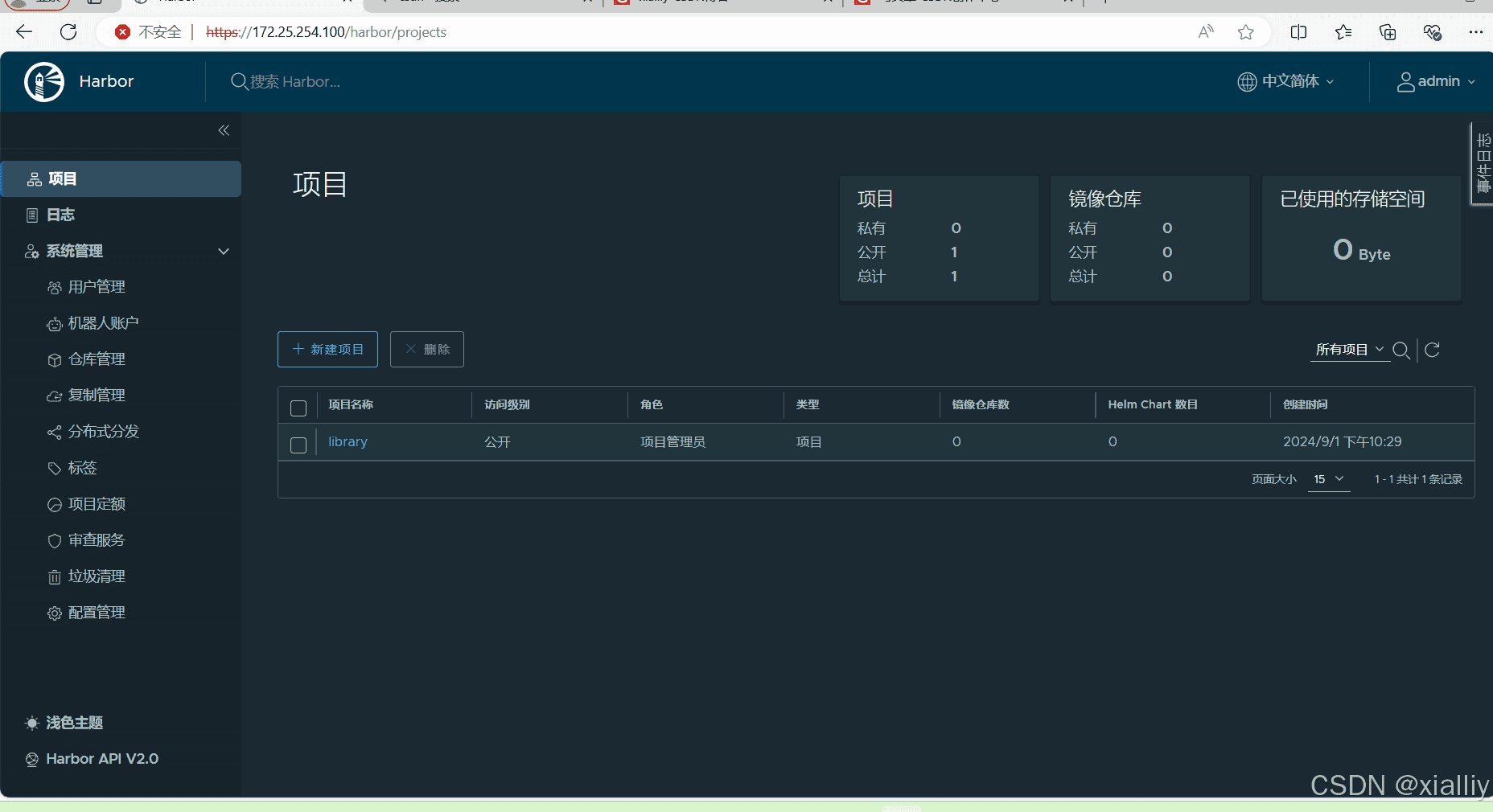The image size is (1493, 812).
Task: Click the 新建项目 button
Action: pyautogui.click(x=327, y=349)
